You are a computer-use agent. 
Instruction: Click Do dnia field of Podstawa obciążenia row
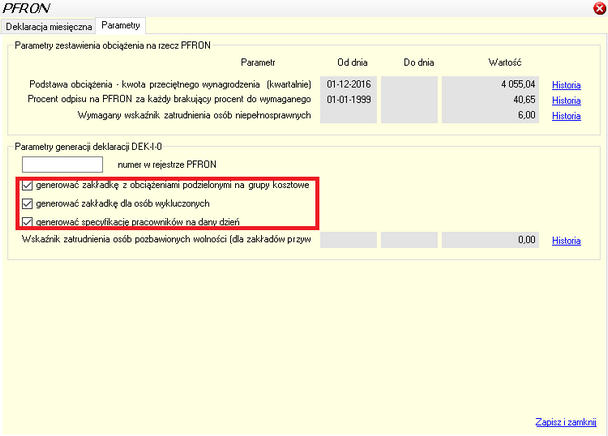click(x=409, y=84)
